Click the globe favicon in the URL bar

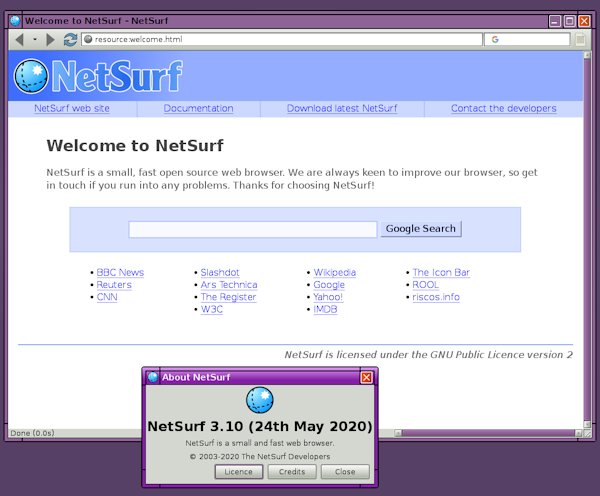[x=88, y=39]
